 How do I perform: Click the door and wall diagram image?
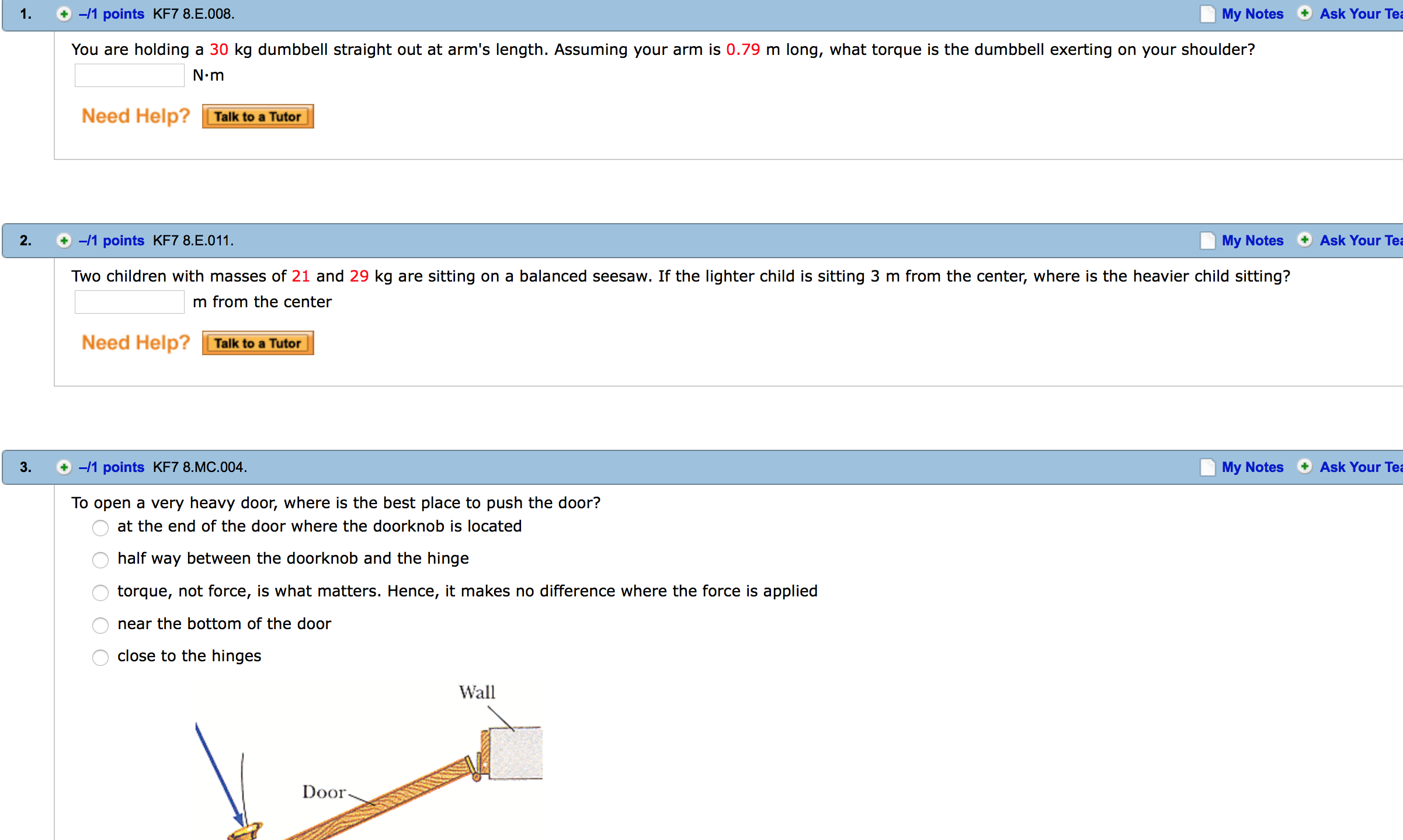pyautogui.click(x=369, y=761)
